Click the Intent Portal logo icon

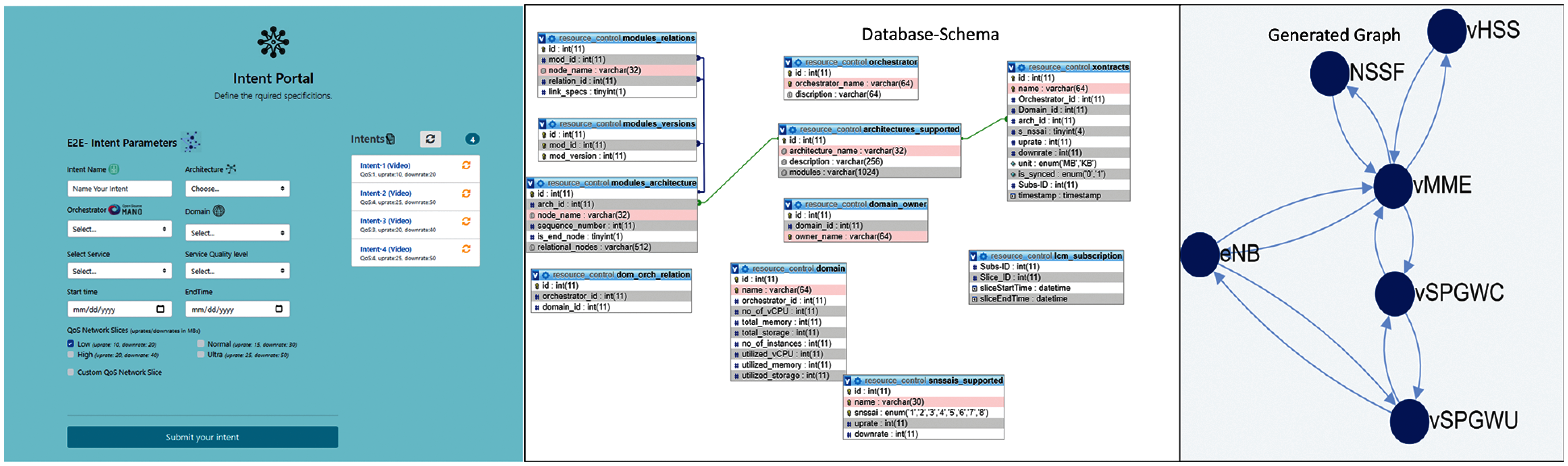273,43
